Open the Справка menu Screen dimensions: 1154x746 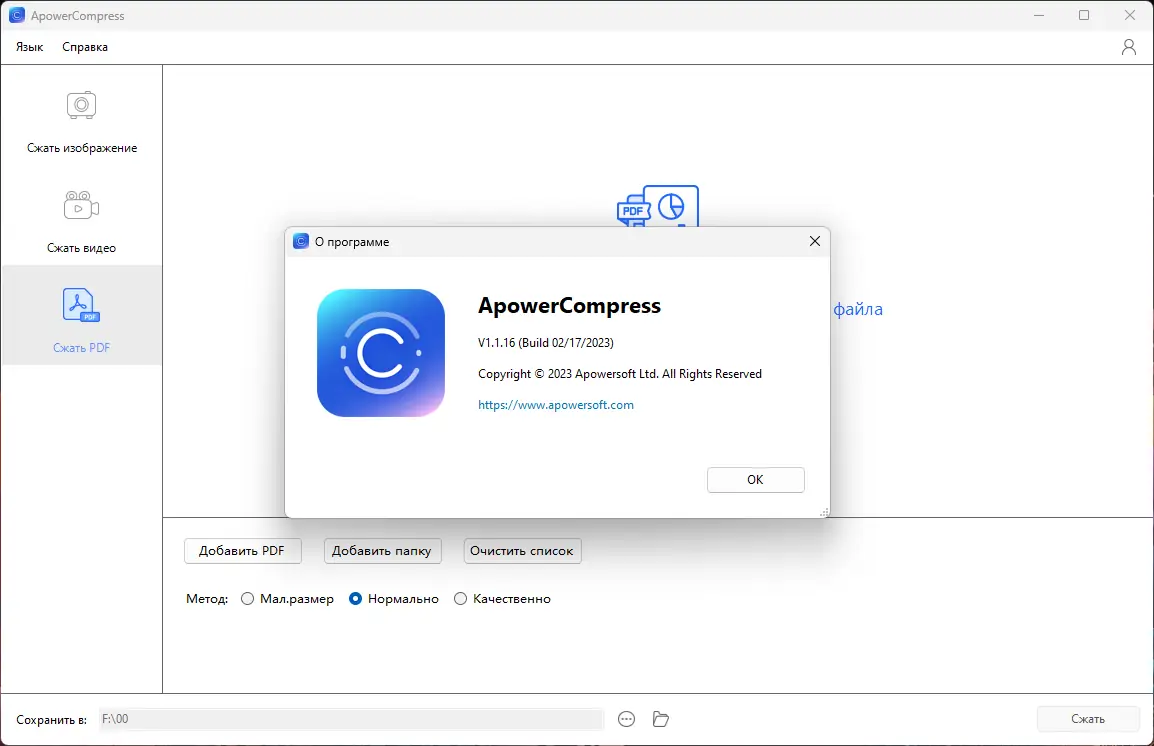(85, 47)
